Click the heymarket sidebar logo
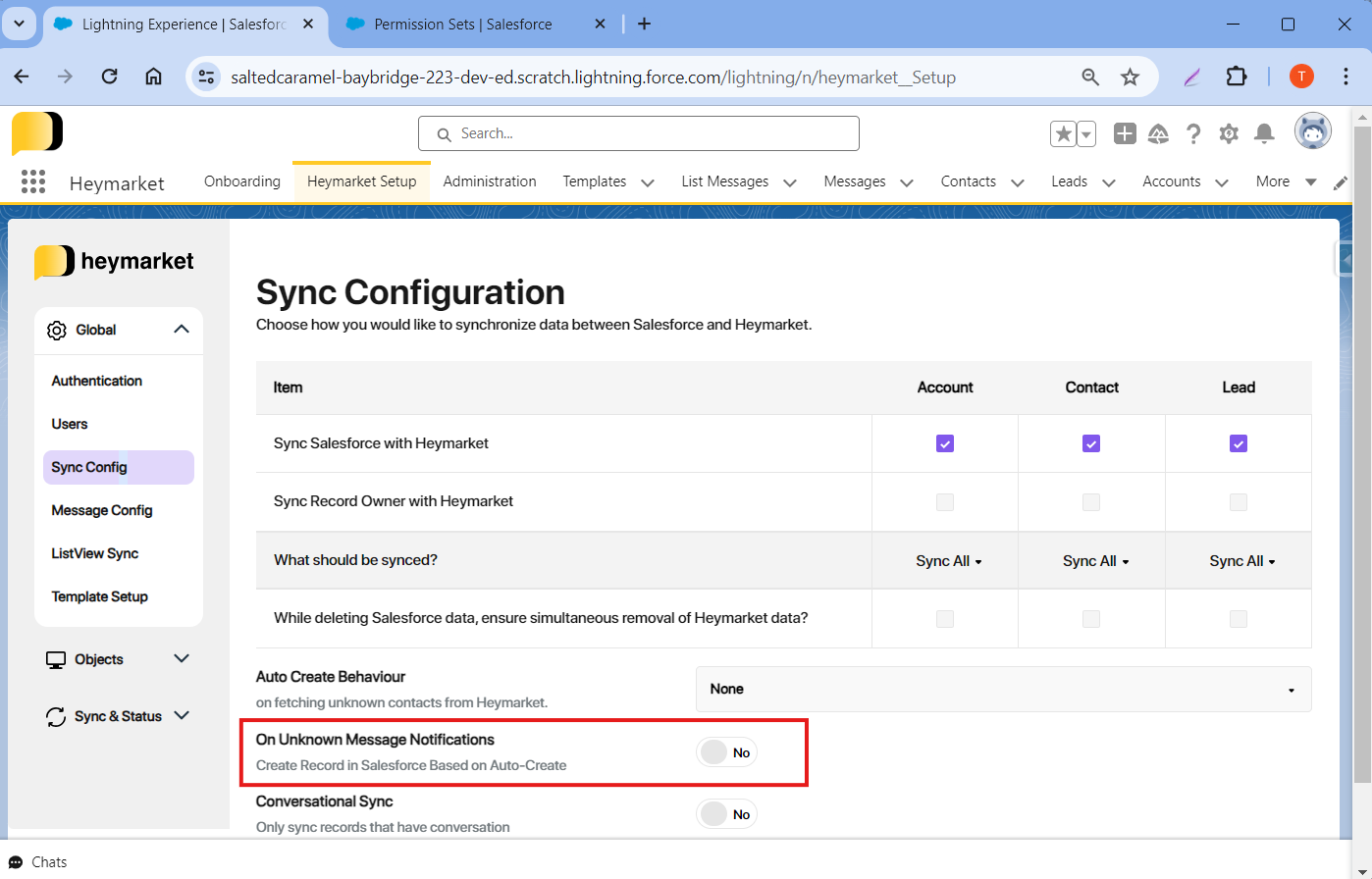Viewport: 1372px width, 879px height. 114,261
